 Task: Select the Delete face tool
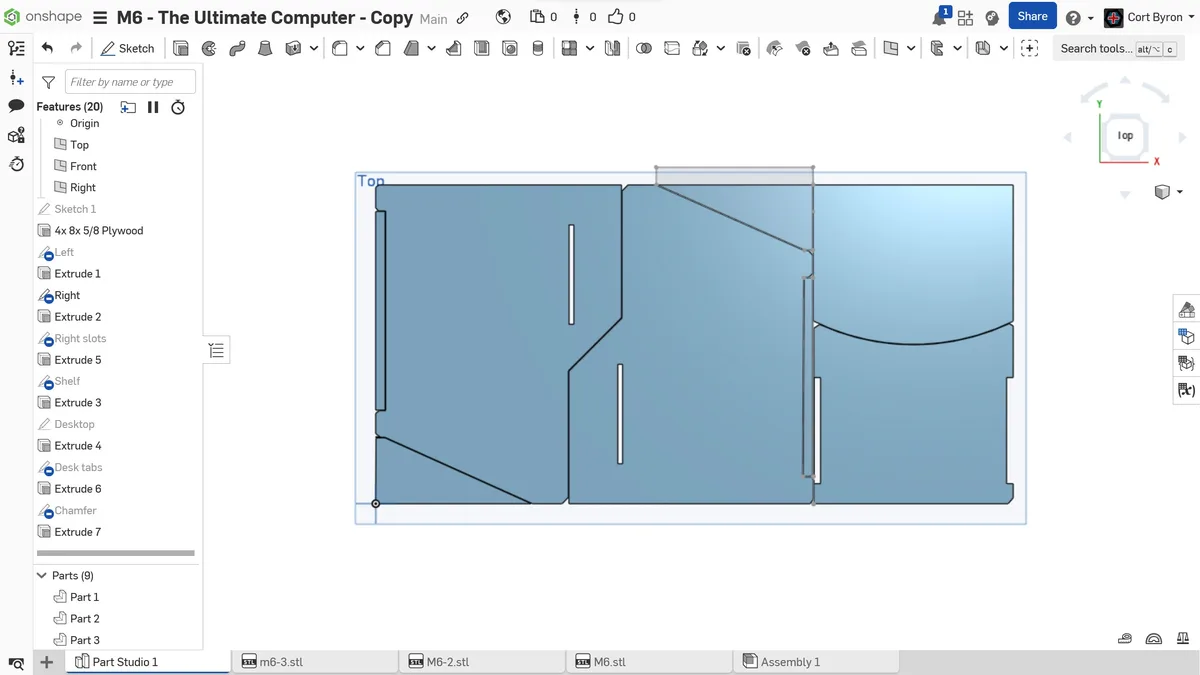(802, 48)
